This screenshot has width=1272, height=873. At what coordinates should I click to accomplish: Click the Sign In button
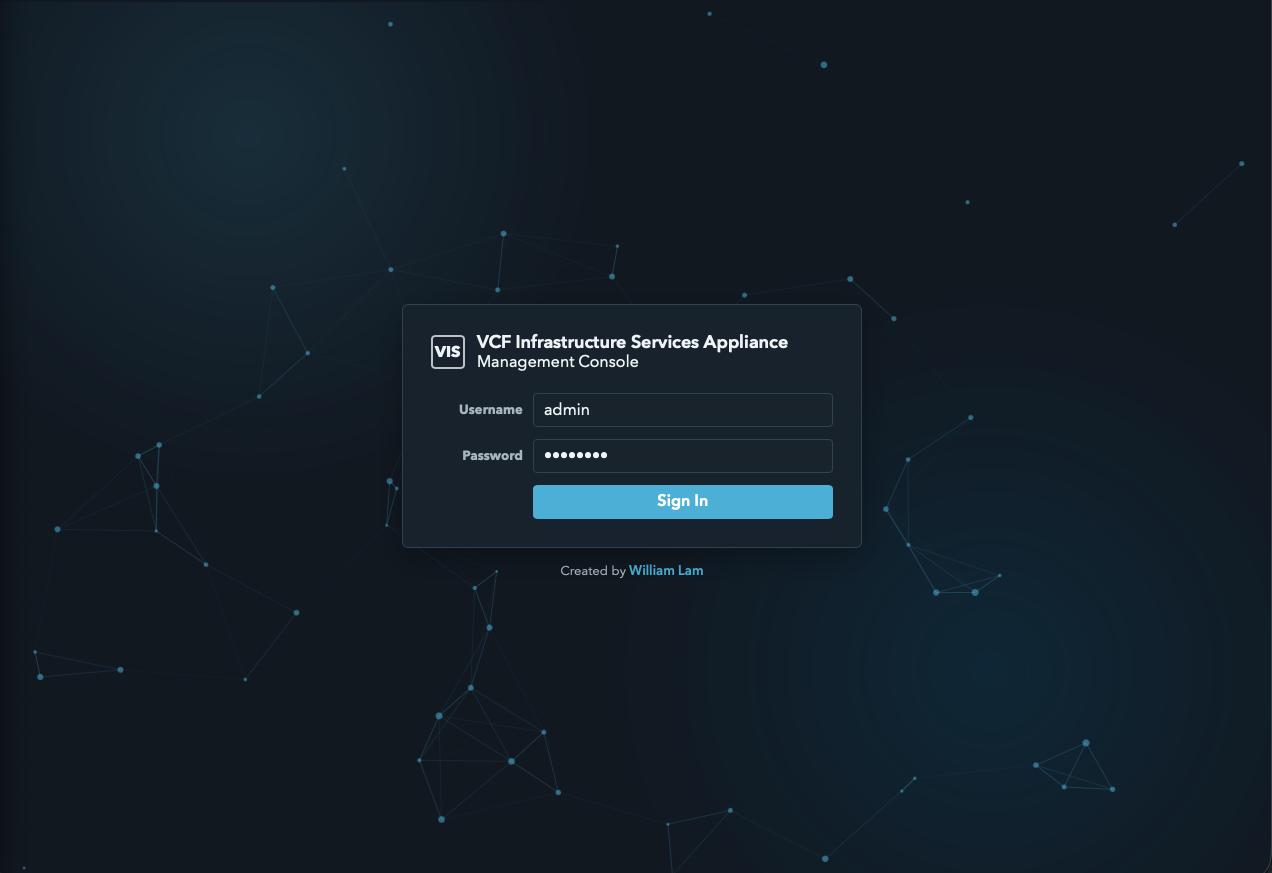(x=683, y=502)
